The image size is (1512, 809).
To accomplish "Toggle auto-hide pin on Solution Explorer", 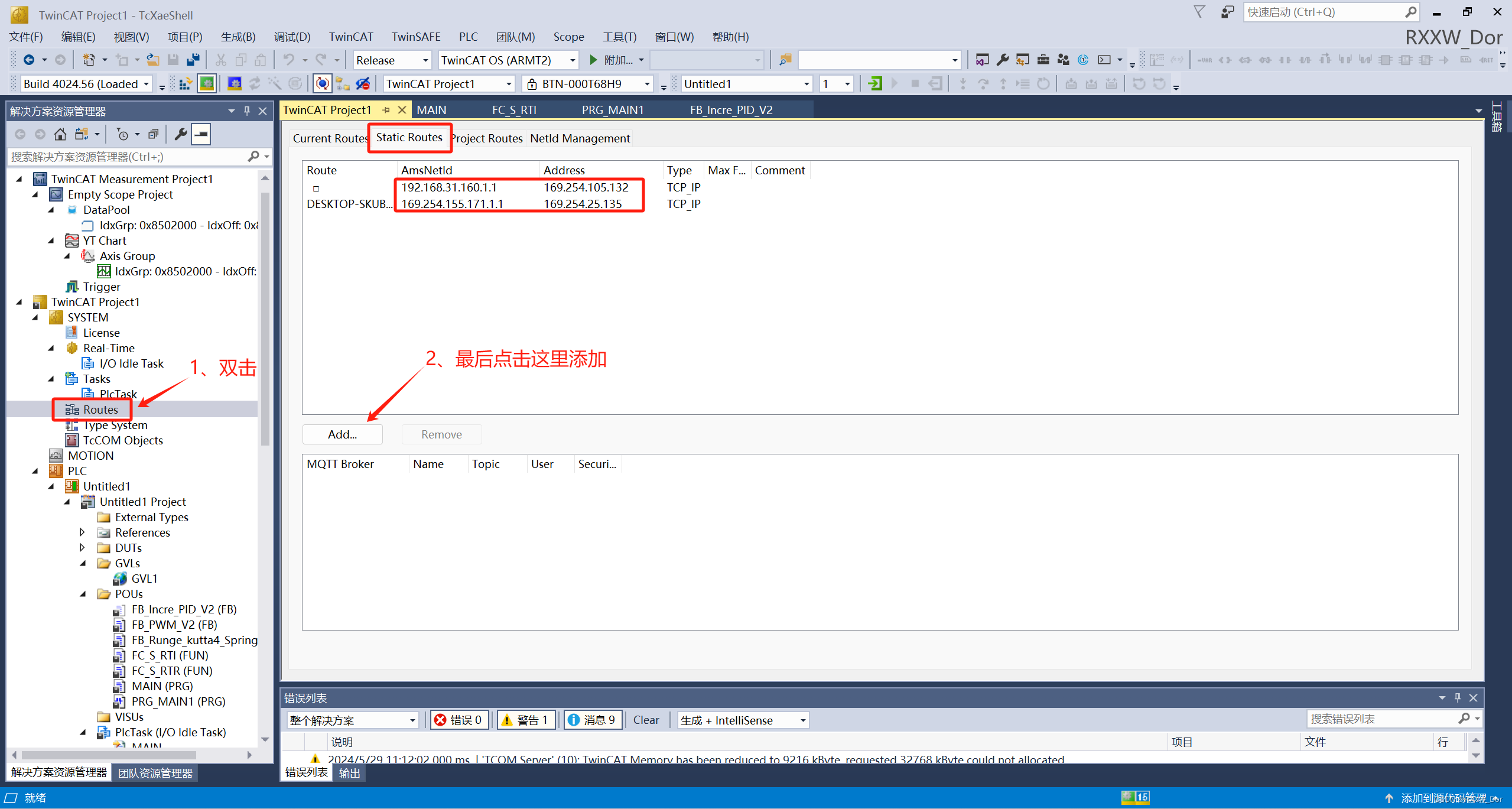I will coord(247,111).
